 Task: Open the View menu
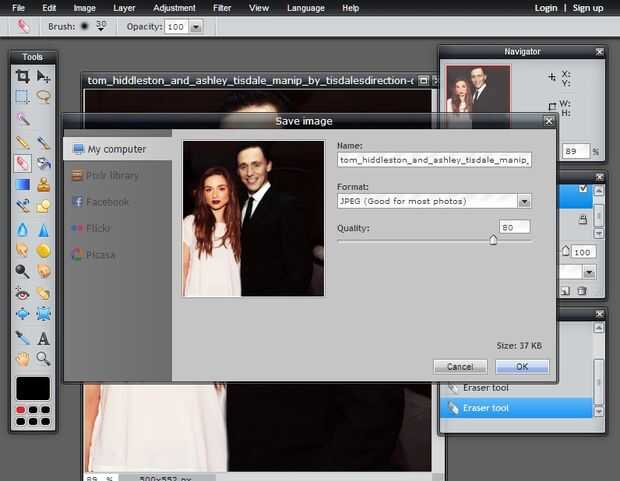point(259,8)
